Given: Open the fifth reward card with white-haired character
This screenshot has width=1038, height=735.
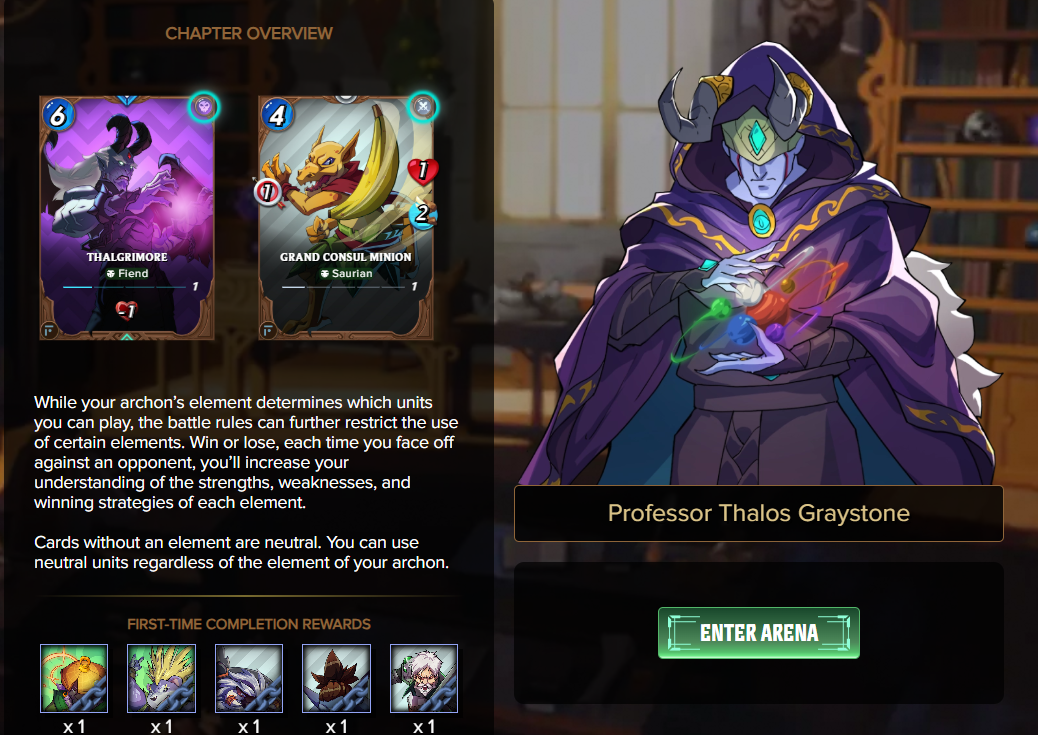Looking at the screenshot, I should (x=424, y=678).
